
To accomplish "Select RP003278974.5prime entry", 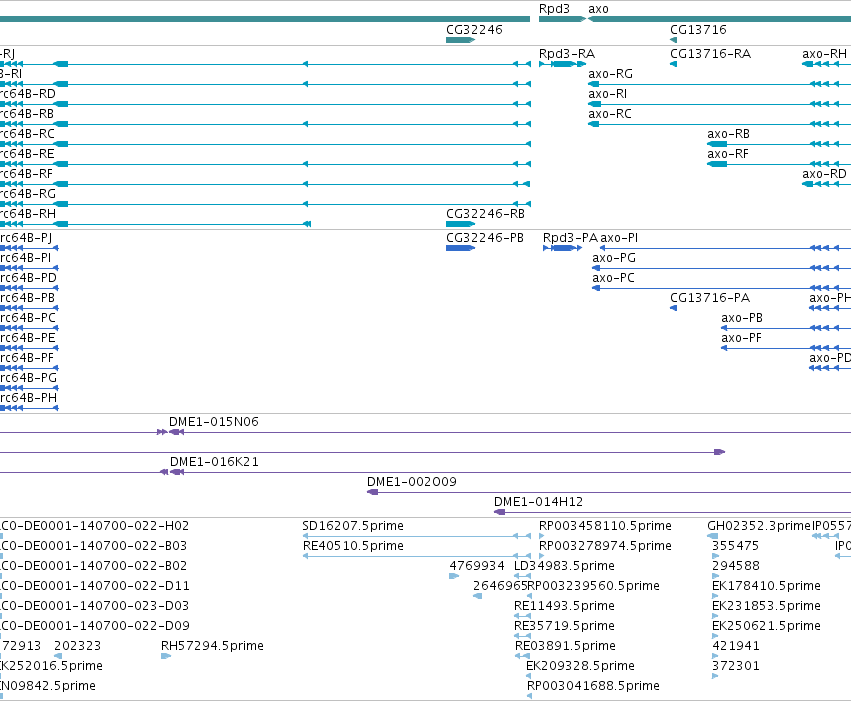I will tap(605, 546).
